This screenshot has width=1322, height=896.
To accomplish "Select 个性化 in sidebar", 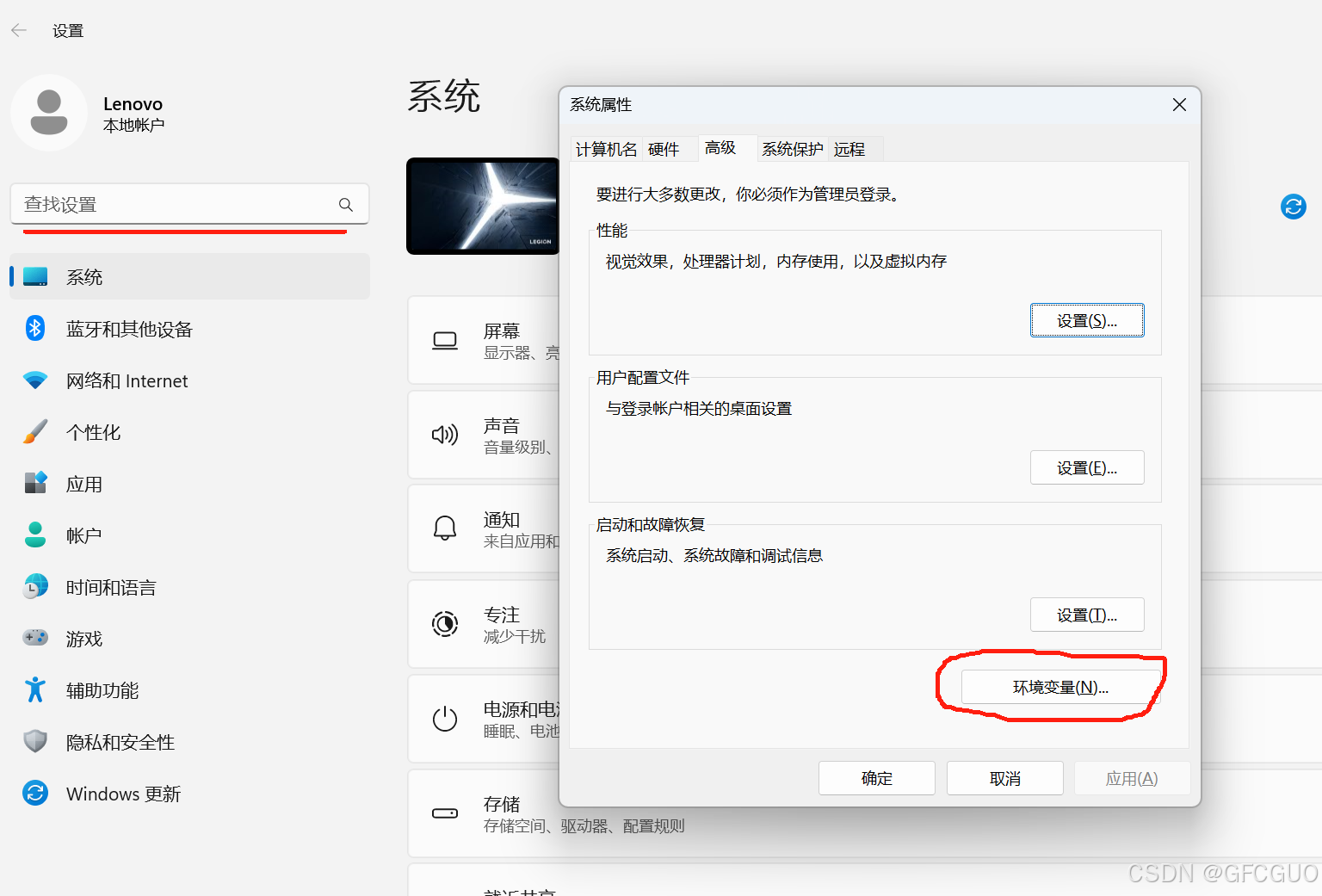I will tap(93, 432).
